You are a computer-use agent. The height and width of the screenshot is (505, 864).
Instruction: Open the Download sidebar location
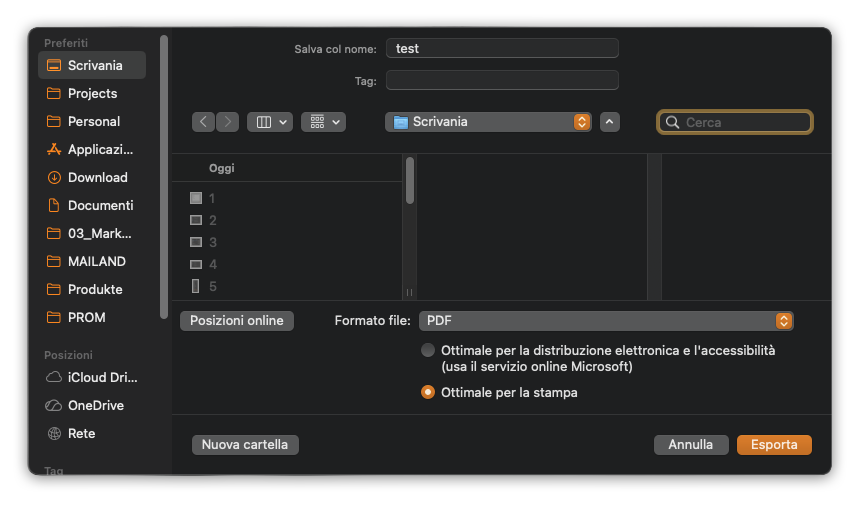(x=97, y=177)
